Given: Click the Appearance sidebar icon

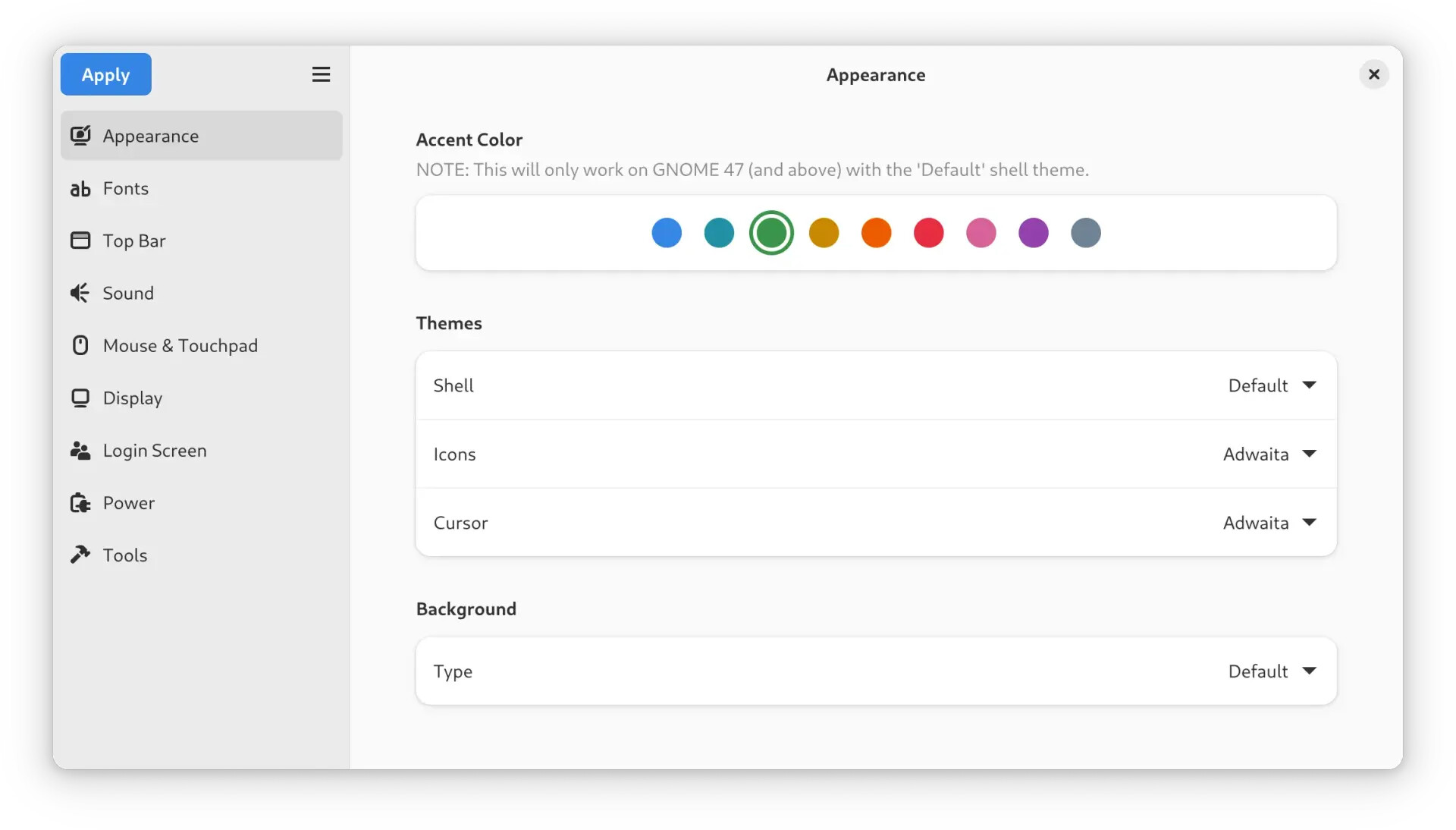Looking at the screenshot, I should tap(80, 136).
